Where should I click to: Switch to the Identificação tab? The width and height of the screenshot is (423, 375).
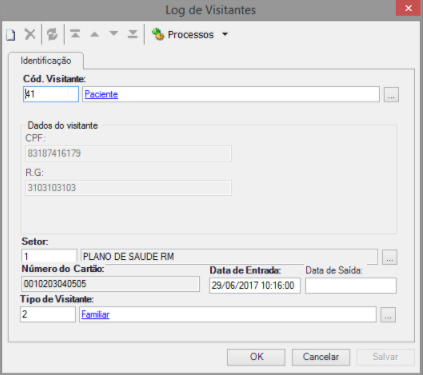(x=46, y=61)
